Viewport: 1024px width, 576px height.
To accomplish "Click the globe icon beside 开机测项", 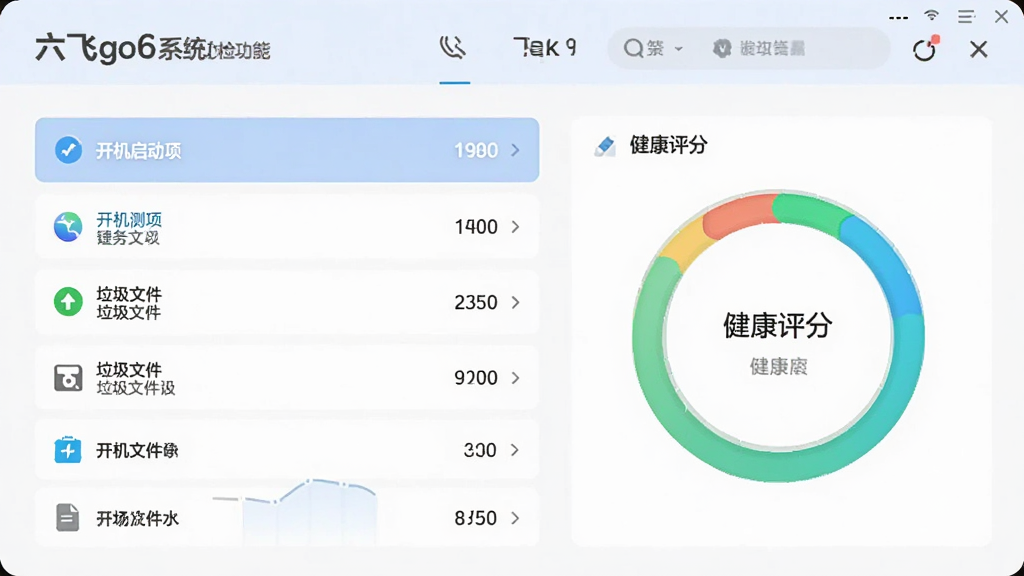I will (68, 227).
